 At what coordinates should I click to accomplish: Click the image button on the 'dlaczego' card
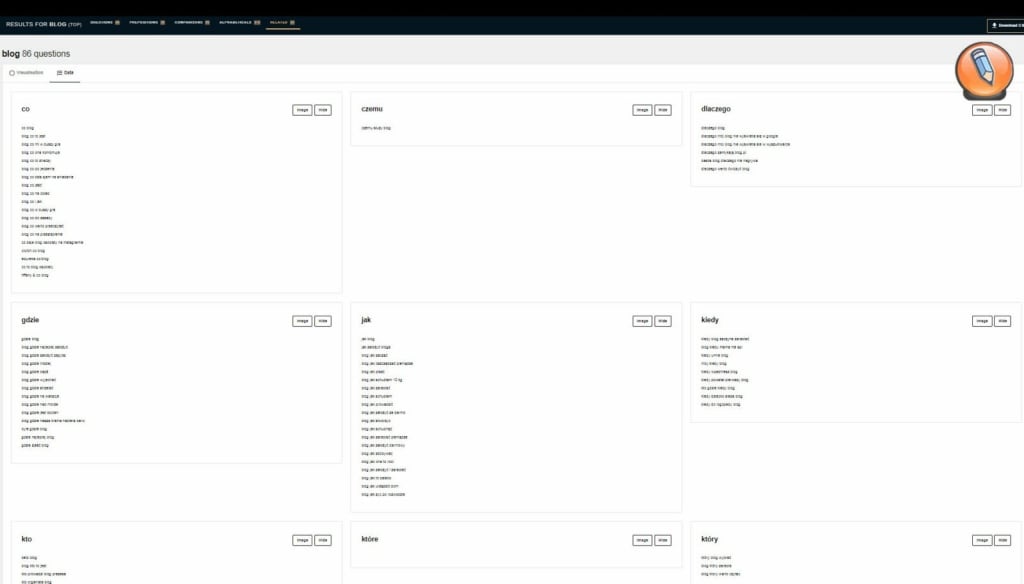pos(980,110)
